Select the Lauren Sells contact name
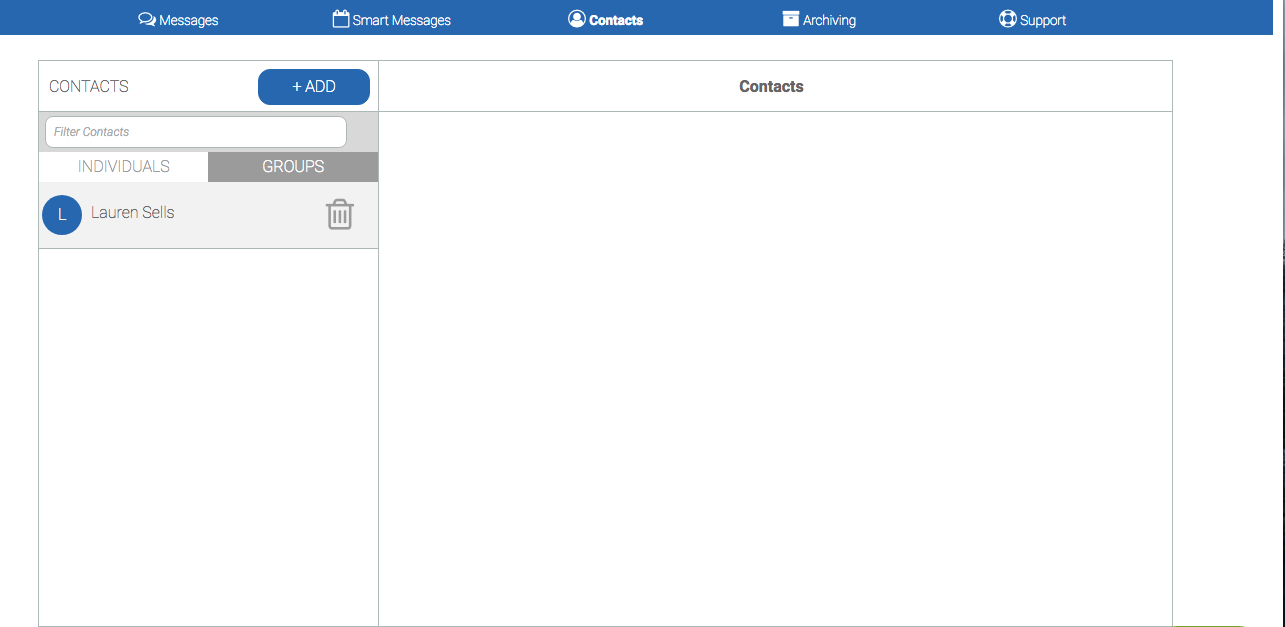This screenshot has width=1285, height=627. click(x=133, y=212)
